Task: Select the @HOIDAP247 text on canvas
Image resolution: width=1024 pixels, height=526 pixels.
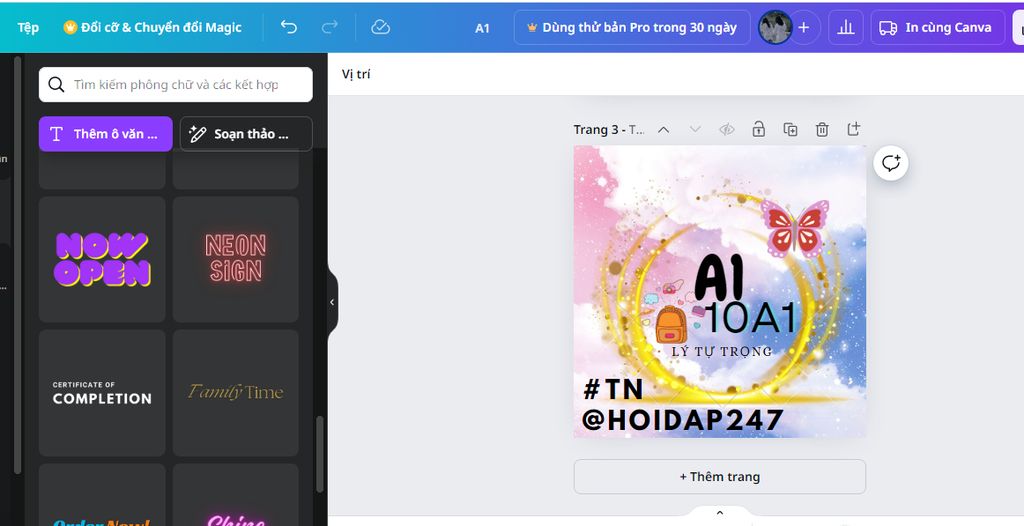Action: 682,420
